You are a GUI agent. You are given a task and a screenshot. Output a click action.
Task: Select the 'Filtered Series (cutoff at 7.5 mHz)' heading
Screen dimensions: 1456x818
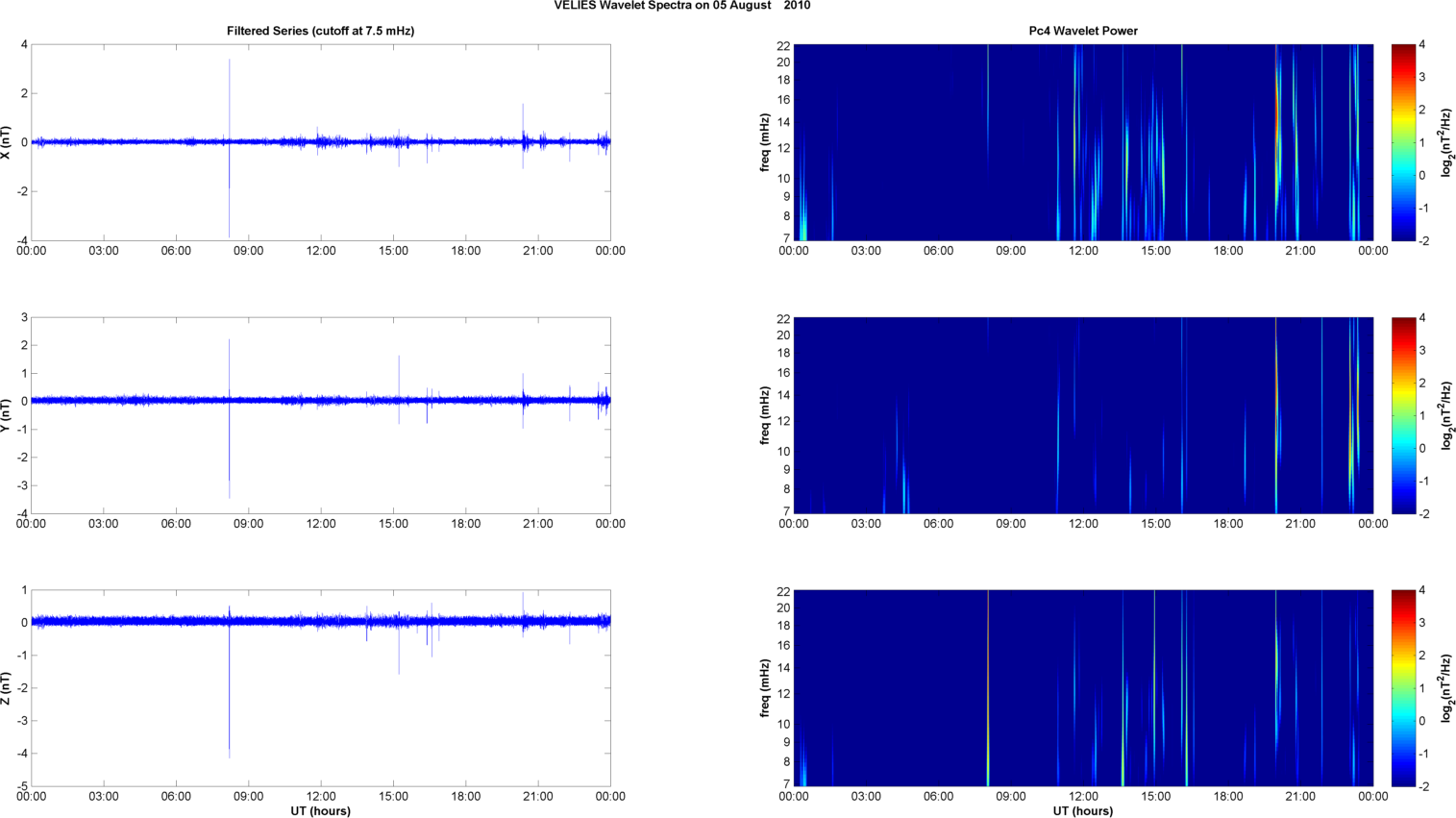click(x=320, y=31)
